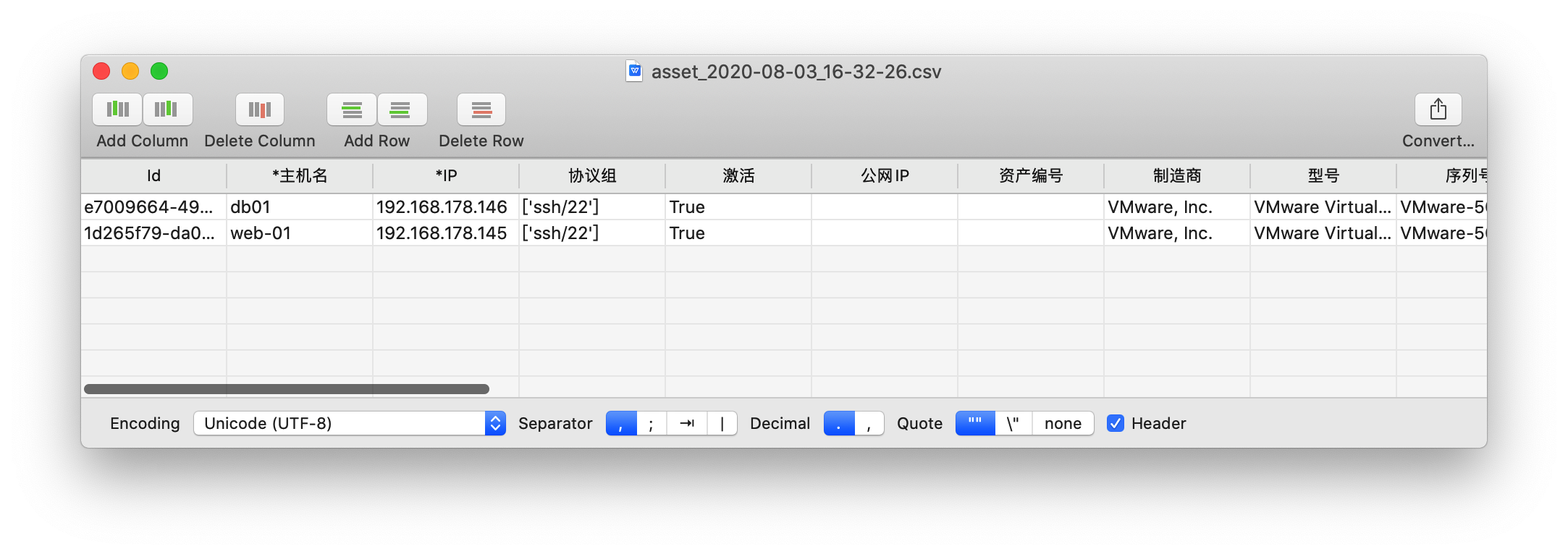Select the period Decimal option
The height and width of the screenshot is (555, 1568).
[x=840, y=423]
